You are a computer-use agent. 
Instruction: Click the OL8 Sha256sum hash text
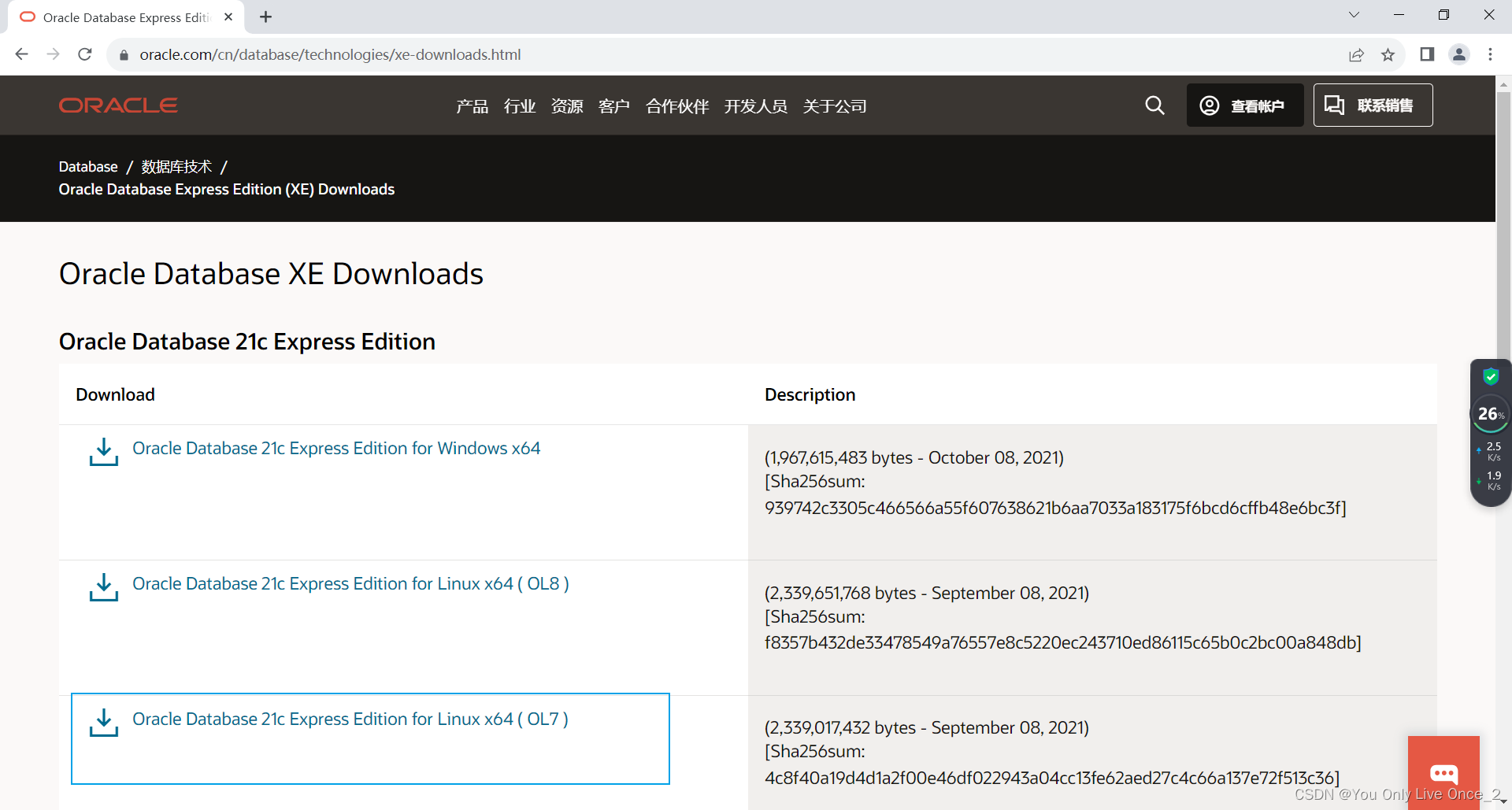pos(1063,643)
